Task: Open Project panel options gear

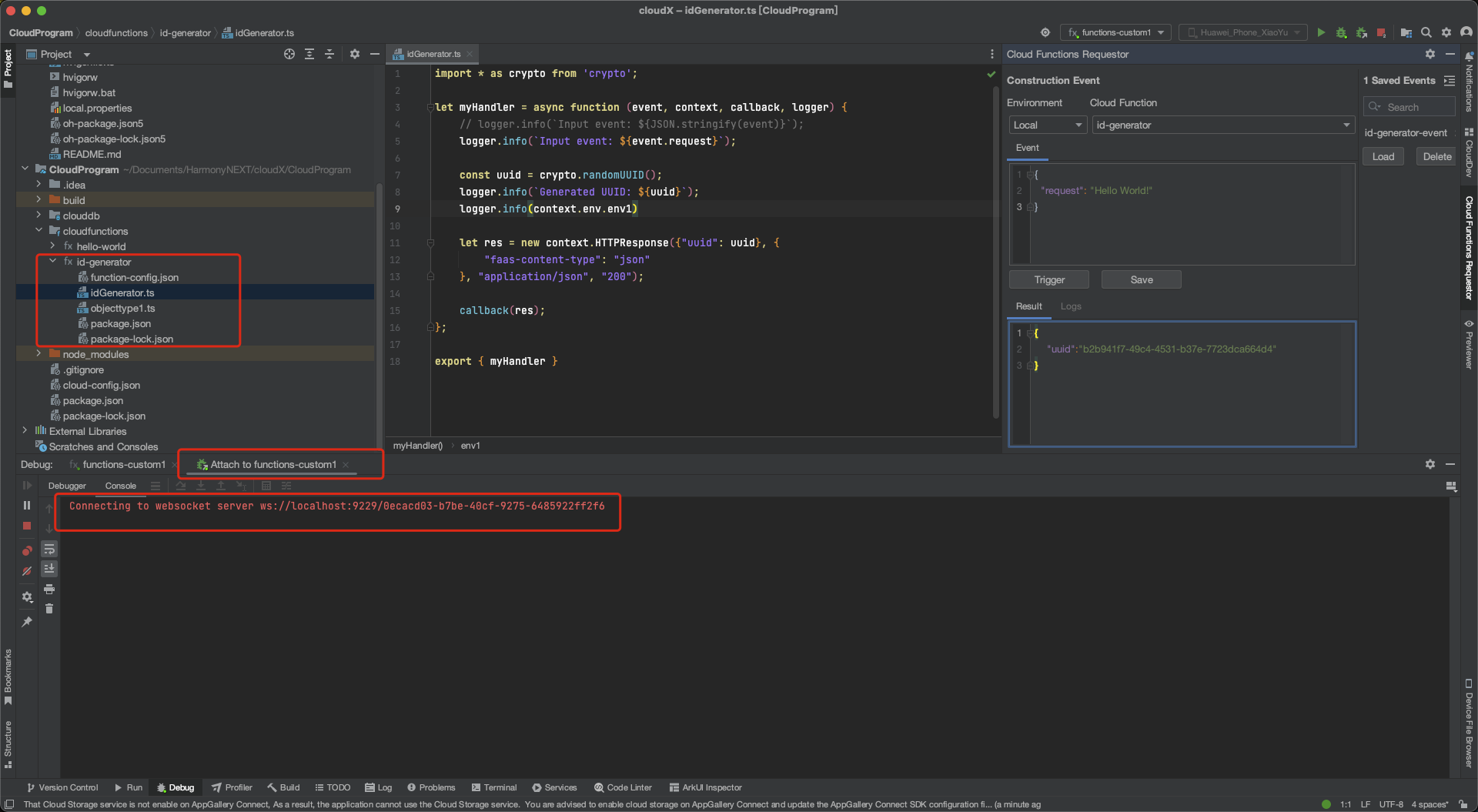Action: point(354,54)
